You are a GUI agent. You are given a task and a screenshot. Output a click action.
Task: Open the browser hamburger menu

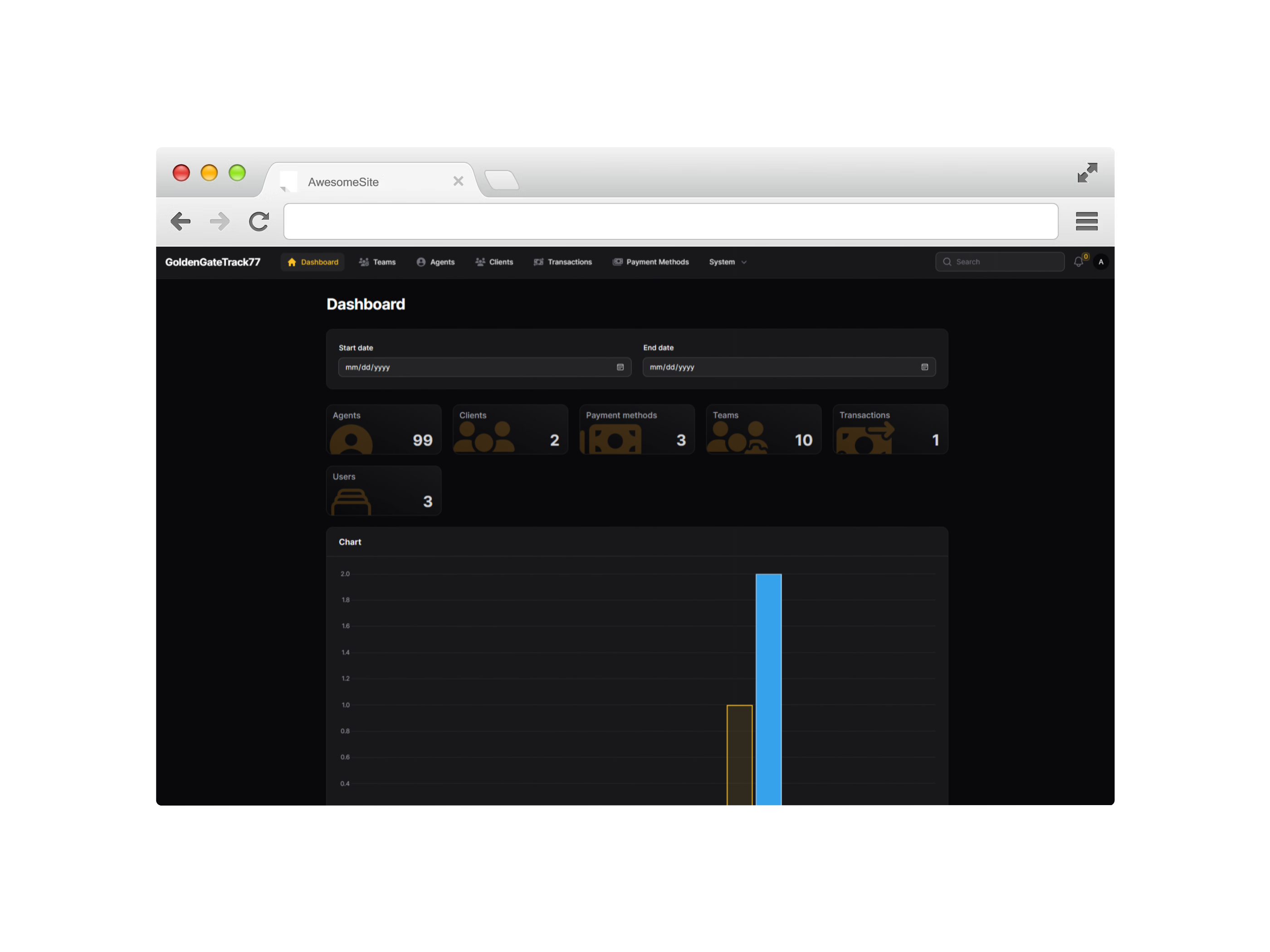click(x=1086, y=221)
